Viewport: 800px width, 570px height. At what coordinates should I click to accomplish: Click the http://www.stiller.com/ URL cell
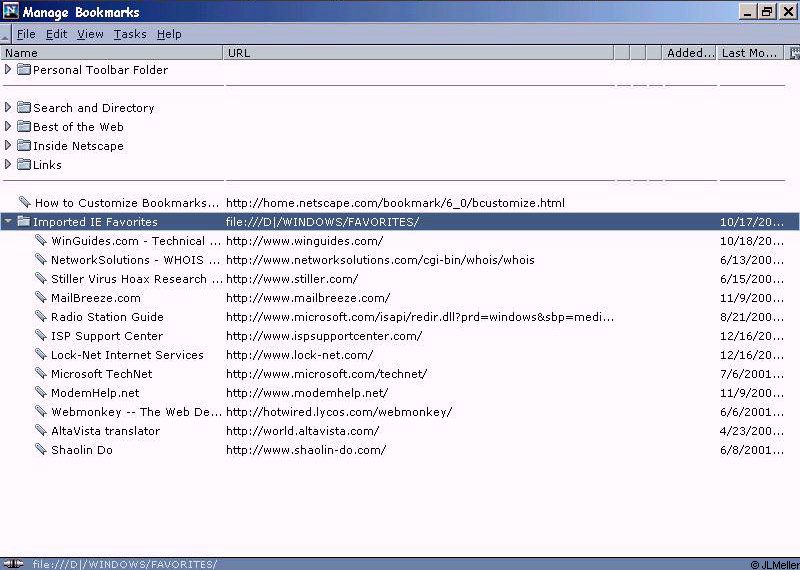pyautogui.click(x=292, y=279)
